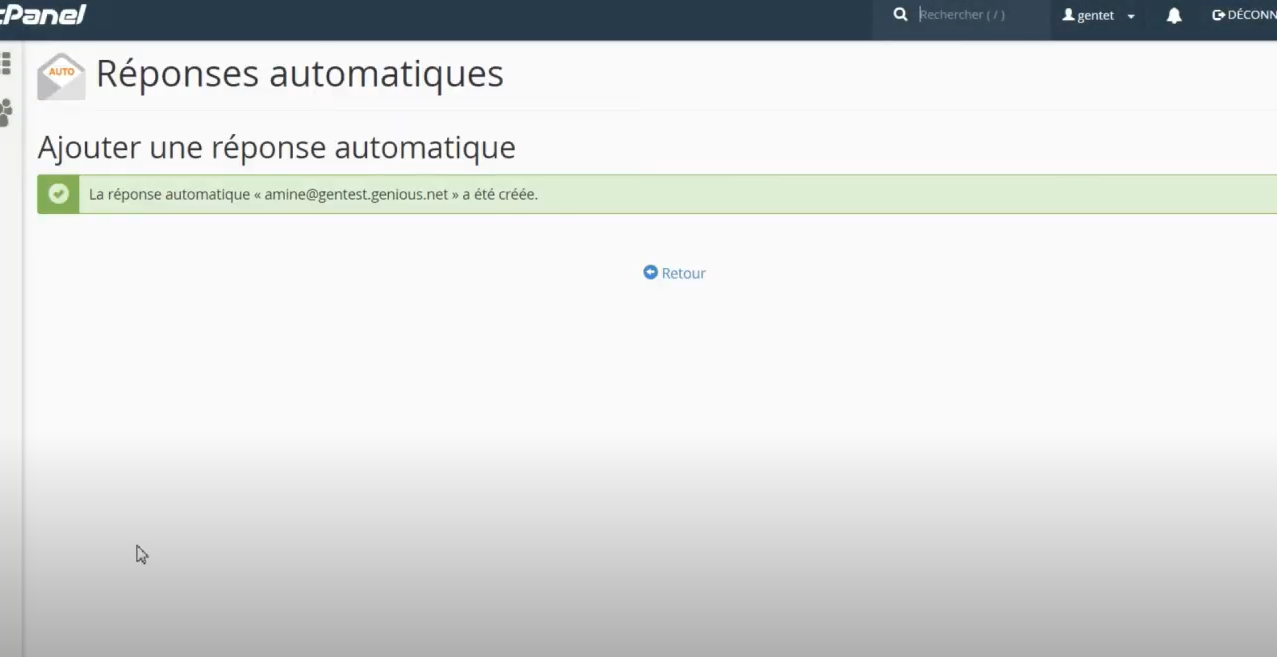The image size is (1277, 657).
Task: Click the user silhouette icon
Action: point(1068,15)
